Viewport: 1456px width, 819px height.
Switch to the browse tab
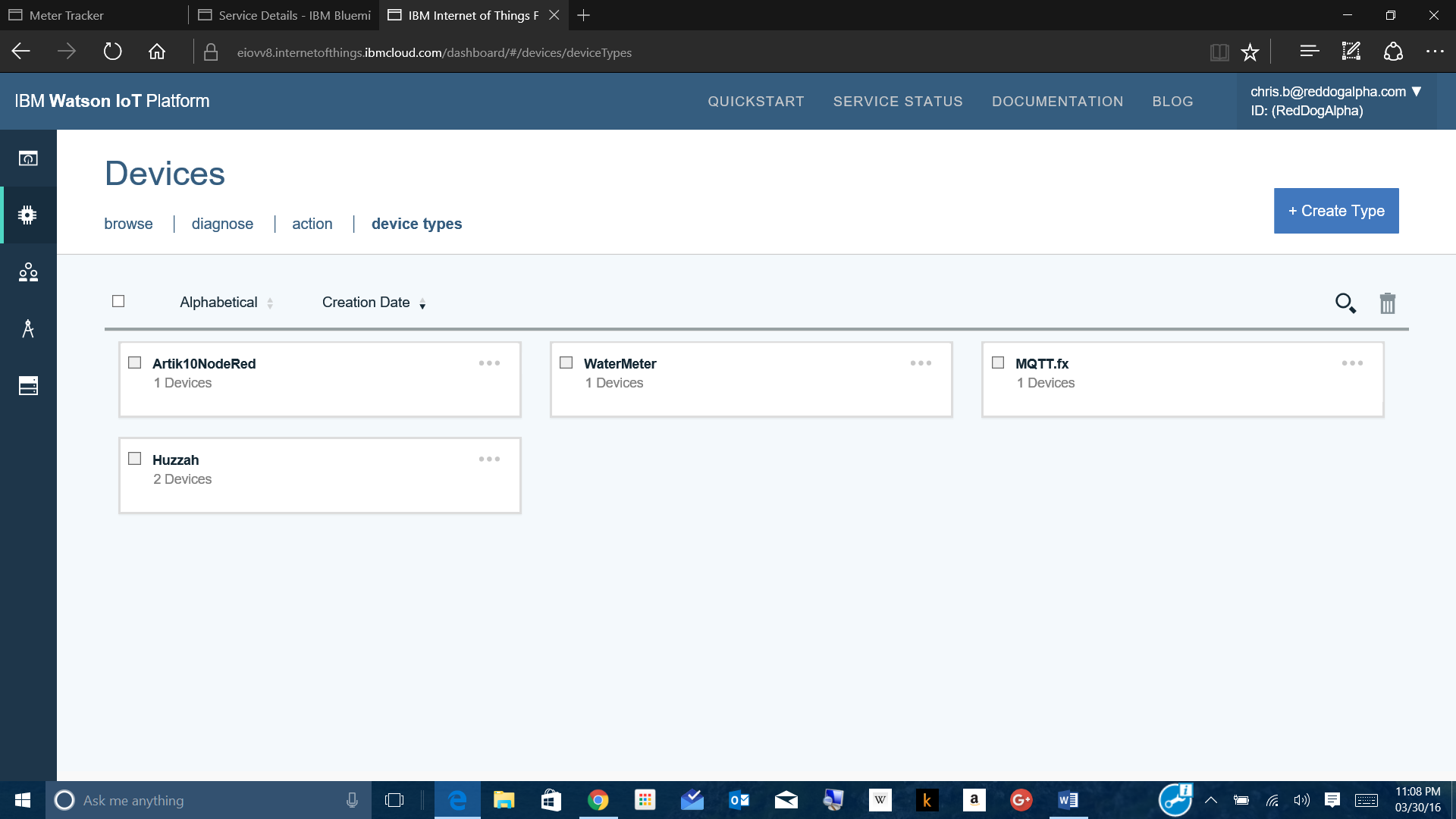[128, 224]
